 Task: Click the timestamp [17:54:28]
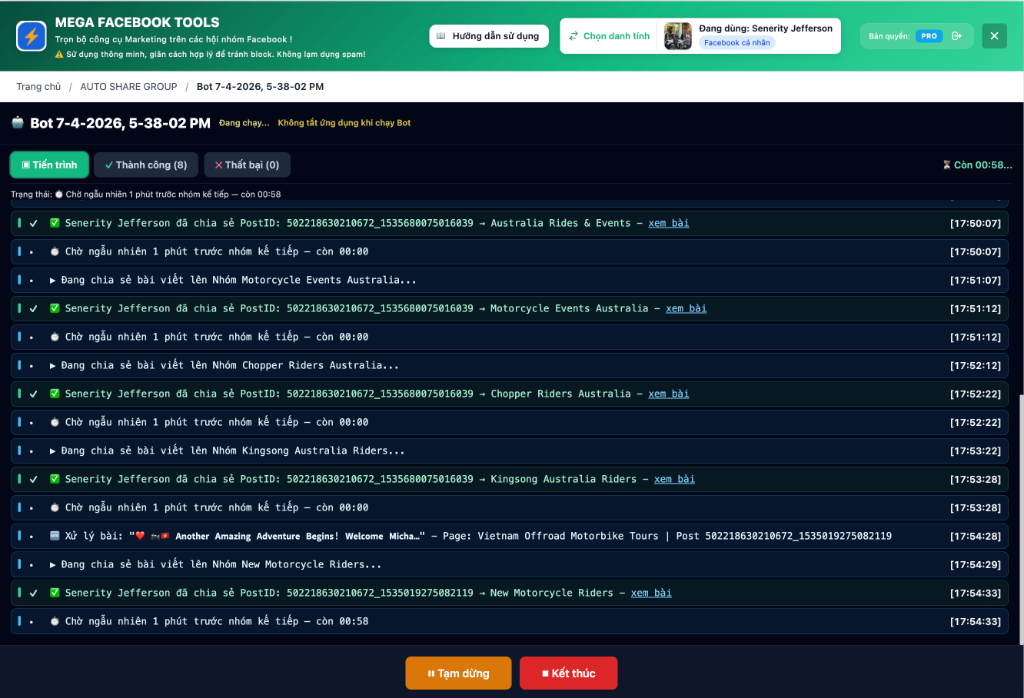pyautogui.click(x=975, y=536)
